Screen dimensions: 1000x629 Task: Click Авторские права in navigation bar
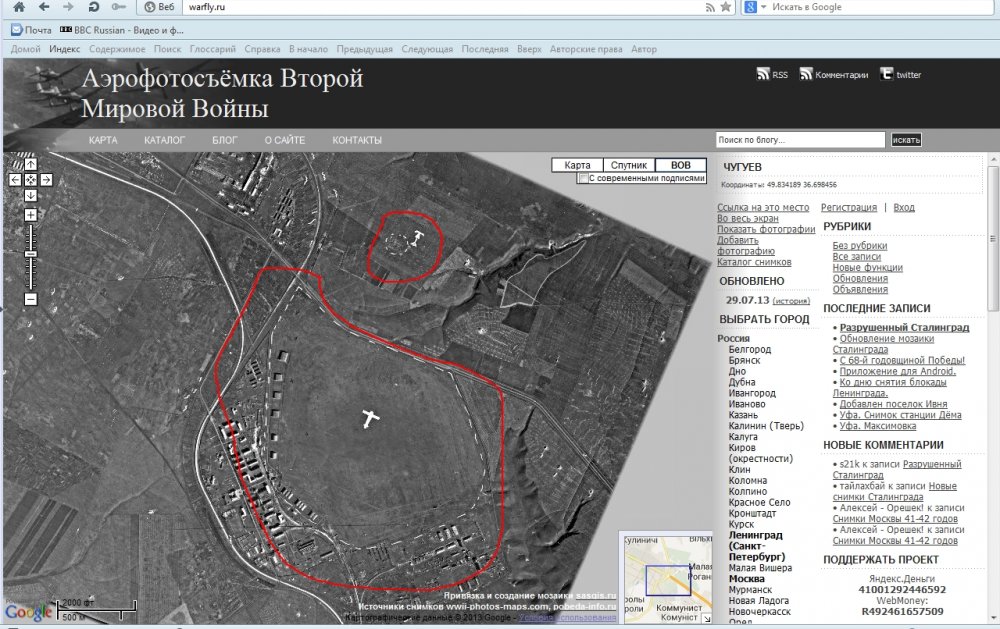click(x=586, y=49)
